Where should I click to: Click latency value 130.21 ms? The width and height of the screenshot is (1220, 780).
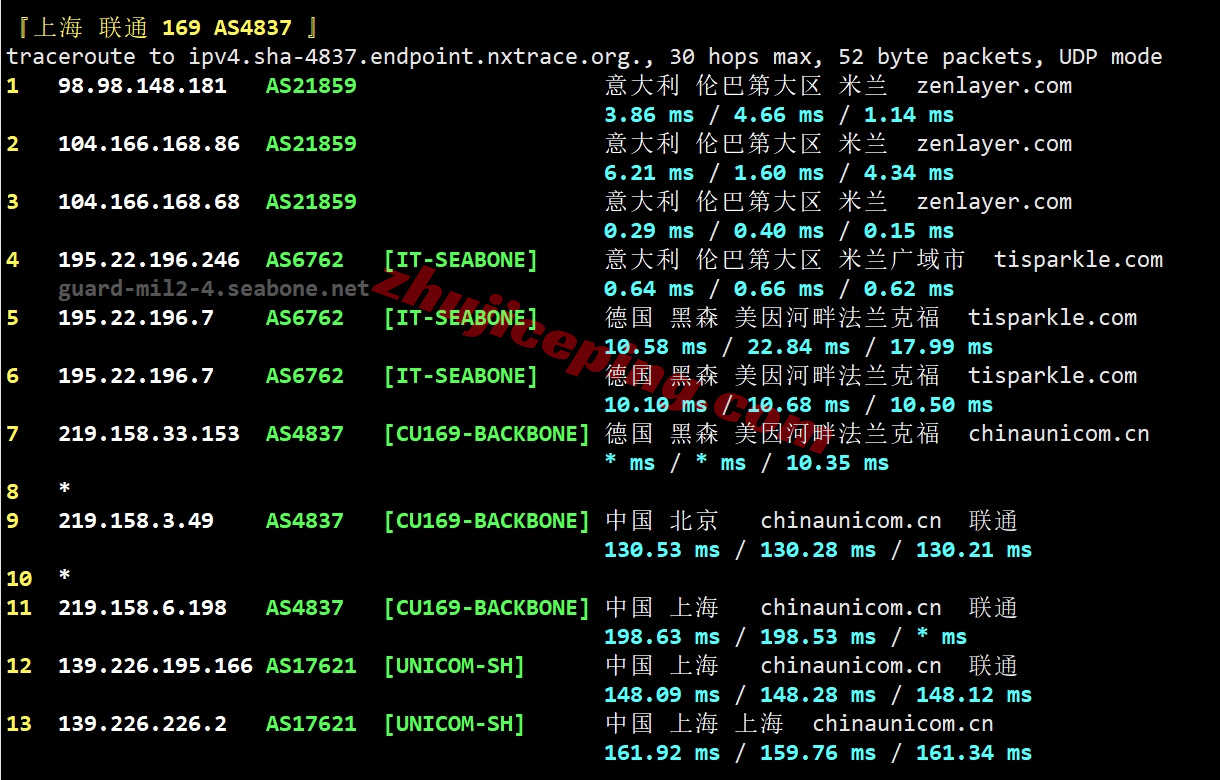[x=974, y=550]
